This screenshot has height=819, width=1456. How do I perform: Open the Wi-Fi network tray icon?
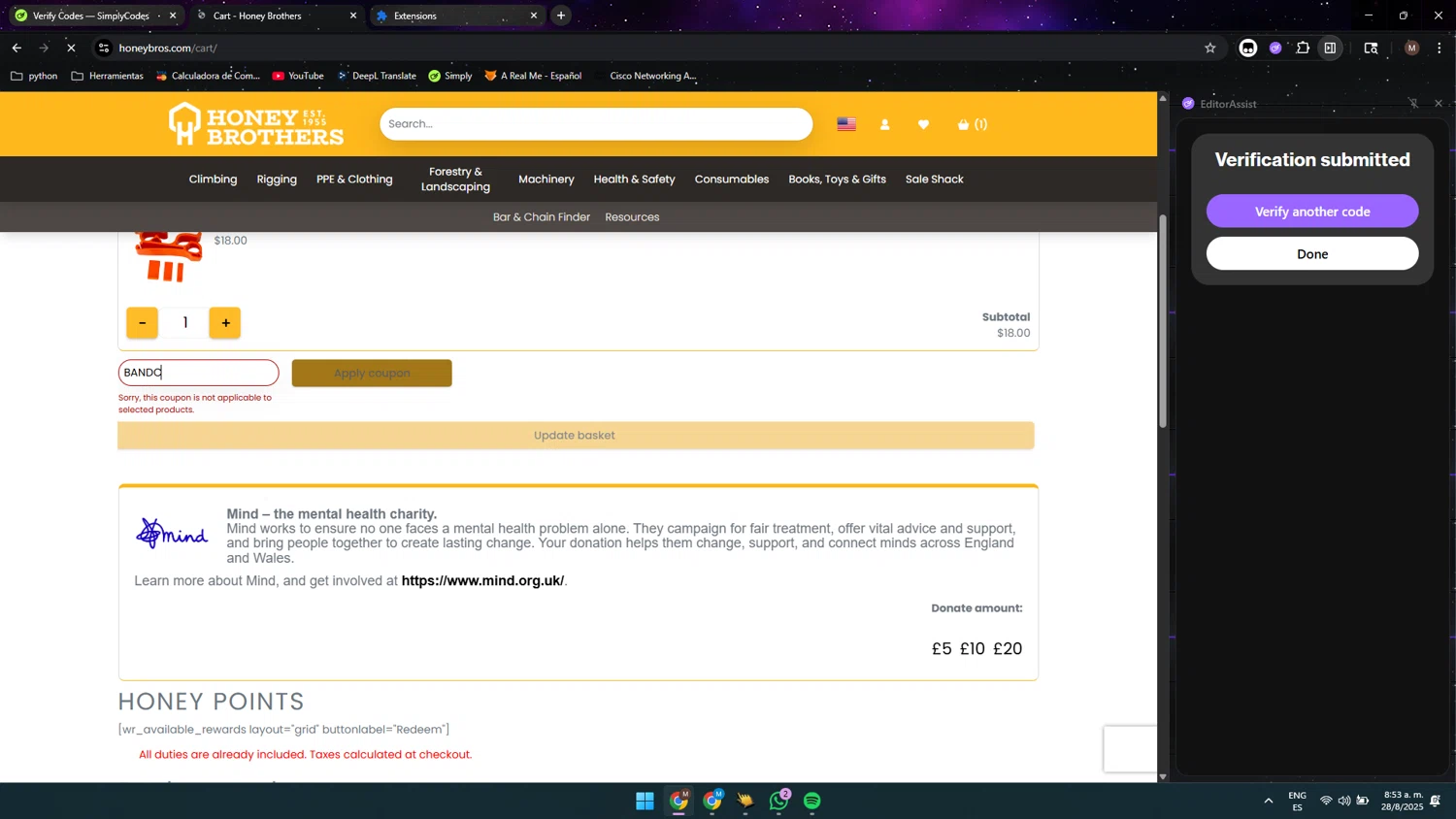pos(1326,801)
